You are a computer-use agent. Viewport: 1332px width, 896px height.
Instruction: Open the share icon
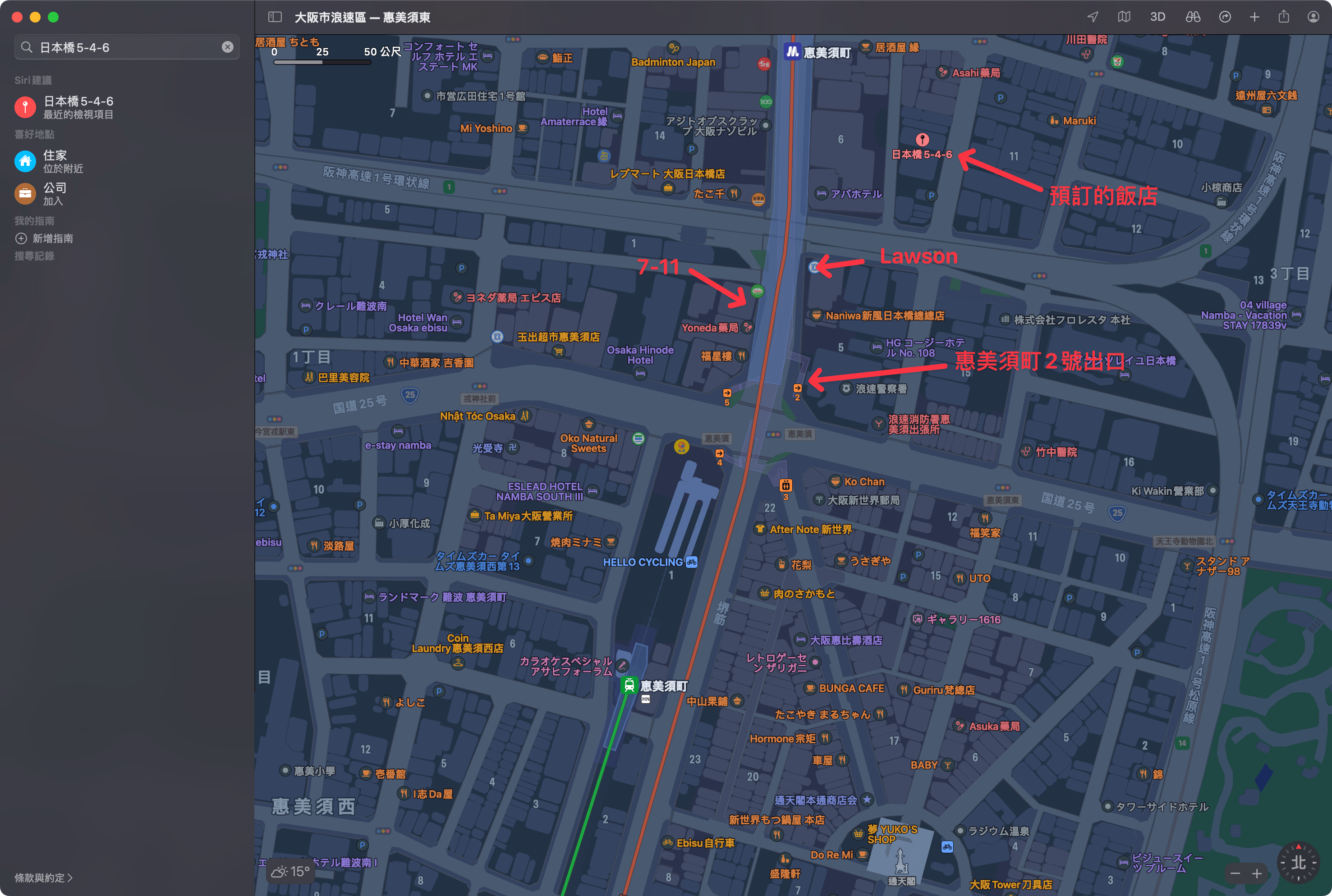pyautogui.click(x=1284, y=17)
